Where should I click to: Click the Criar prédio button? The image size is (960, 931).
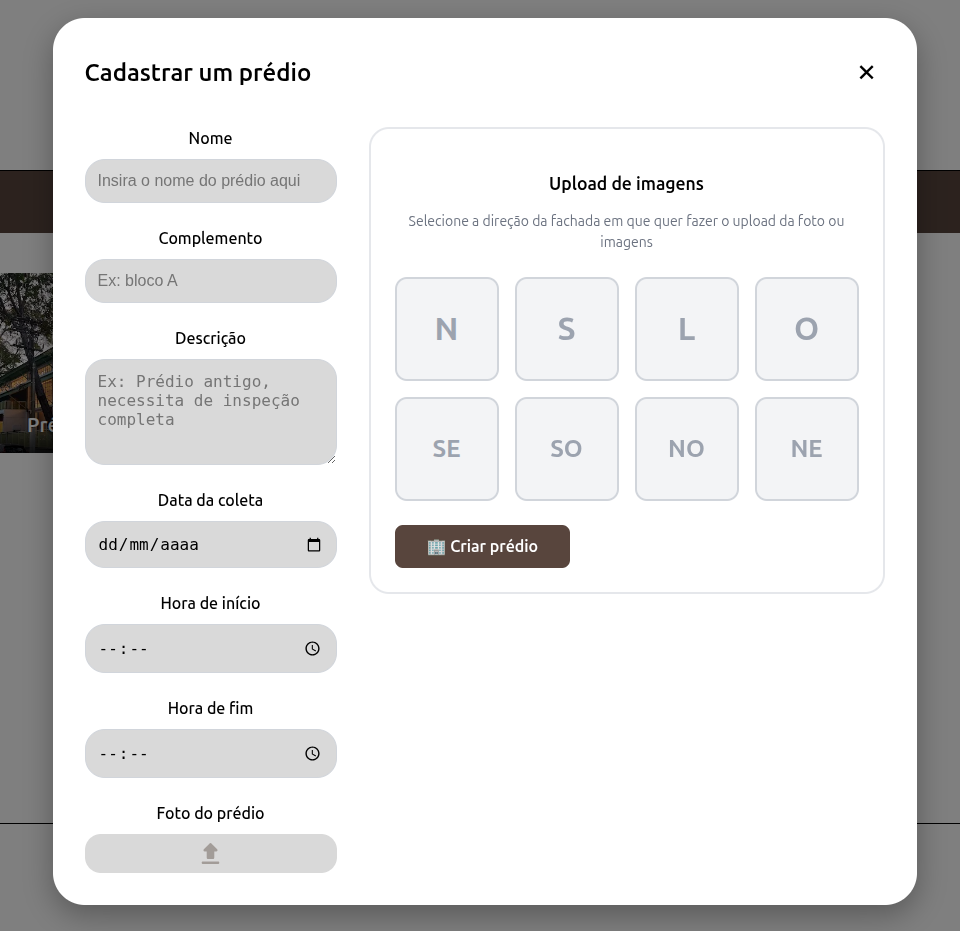click(482, 547)
